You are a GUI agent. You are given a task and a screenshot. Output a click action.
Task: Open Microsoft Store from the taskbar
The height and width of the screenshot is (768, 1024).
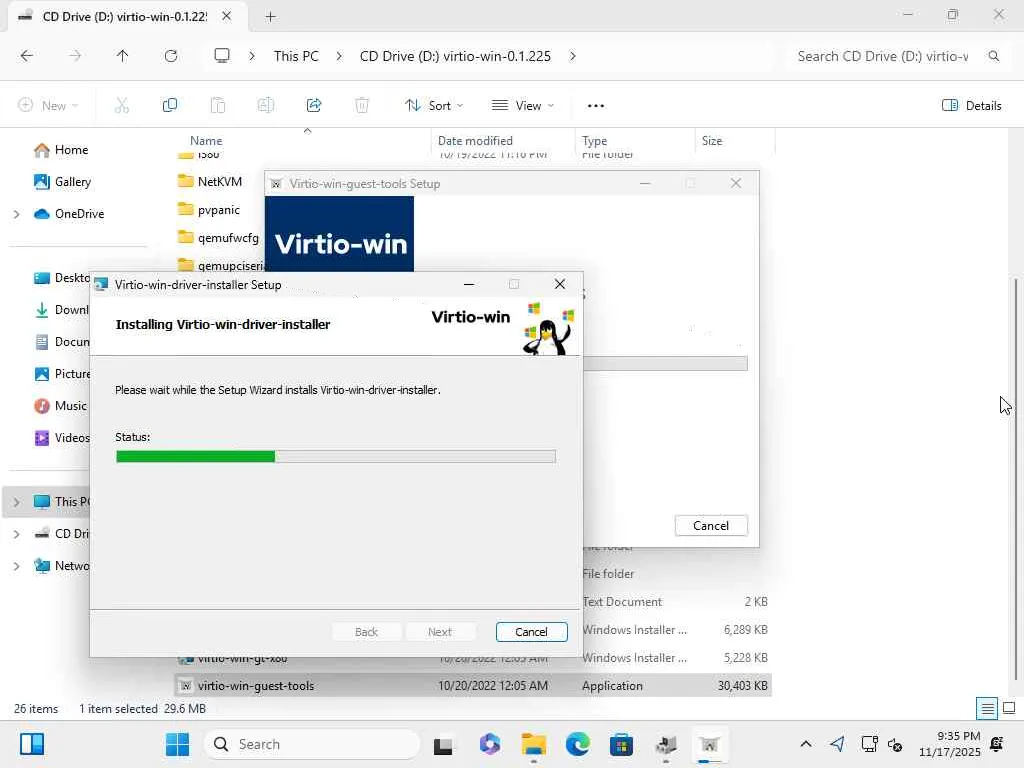tap(622, 744)
